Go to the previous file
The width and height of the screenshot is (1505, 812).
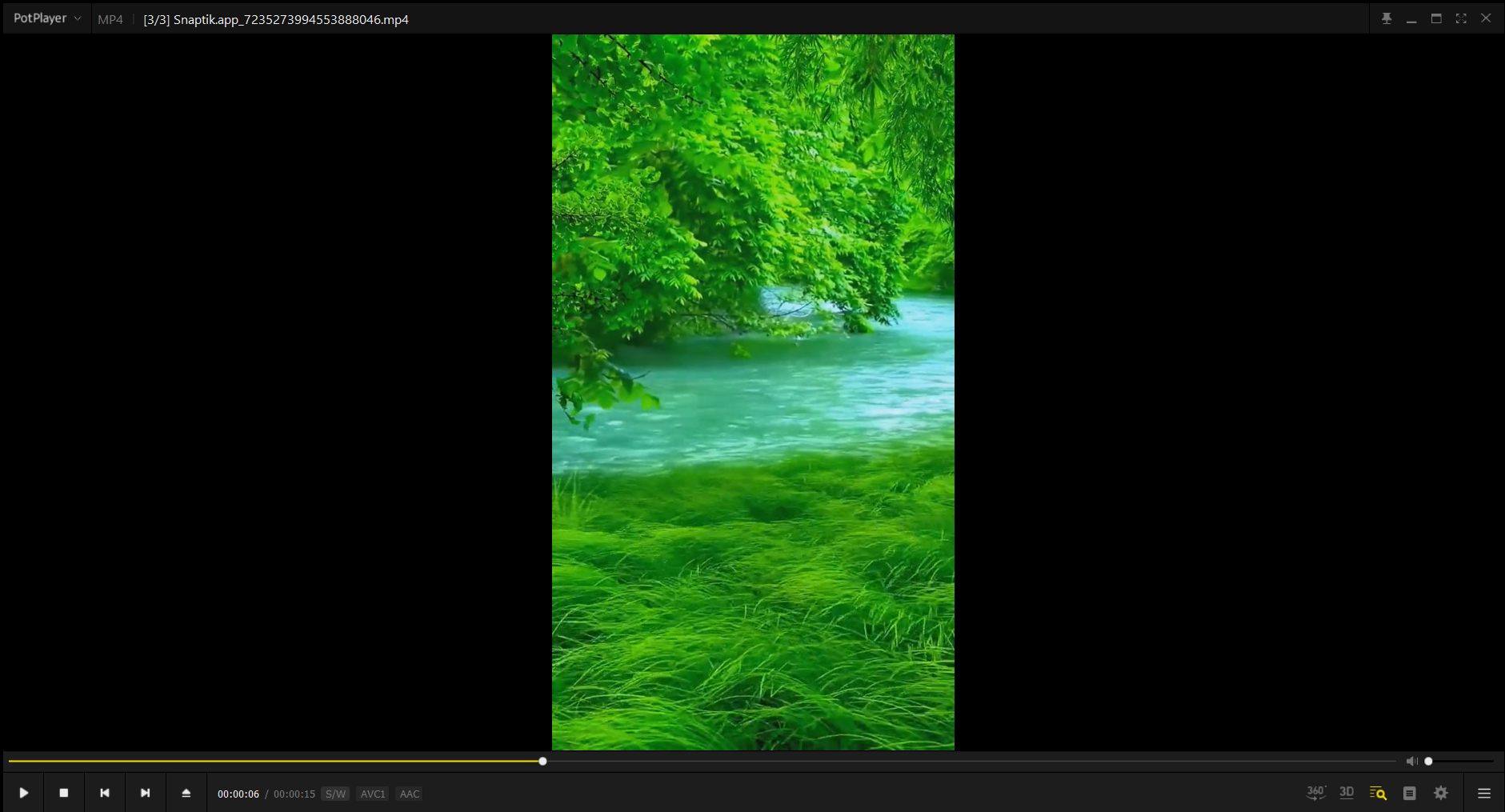point(105,793)
